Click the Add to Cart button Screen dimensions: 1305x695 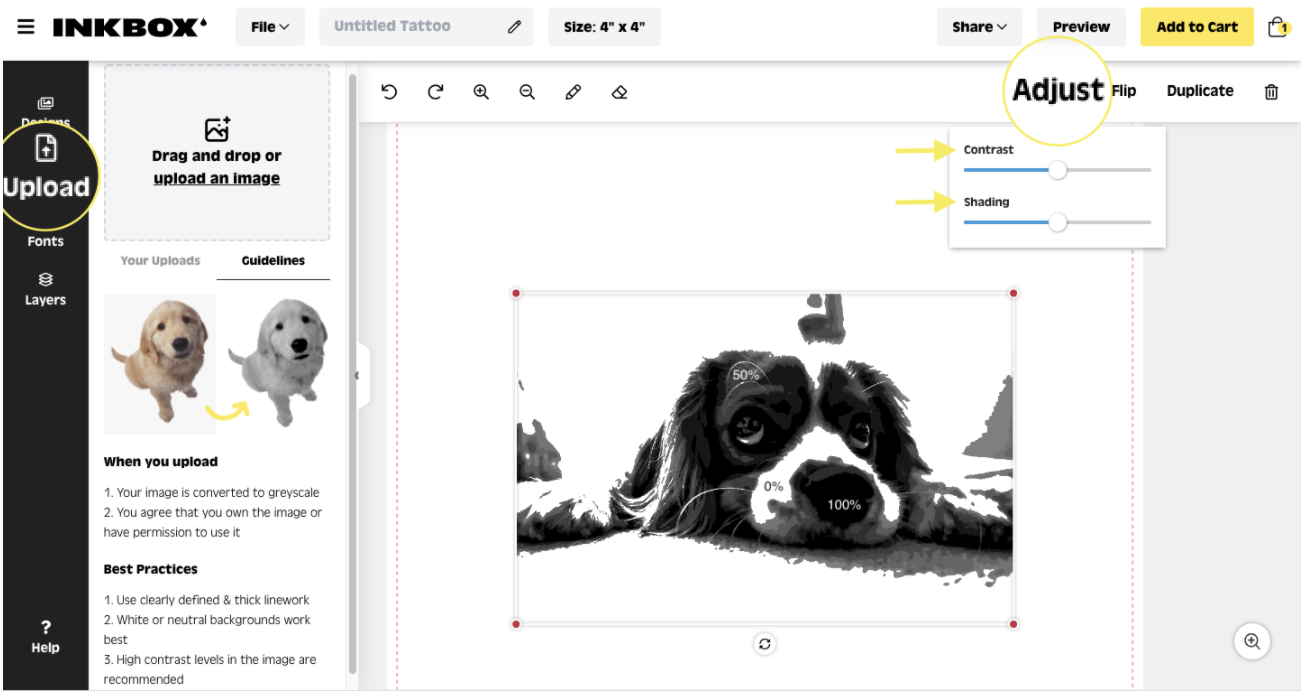(1196, 27)
